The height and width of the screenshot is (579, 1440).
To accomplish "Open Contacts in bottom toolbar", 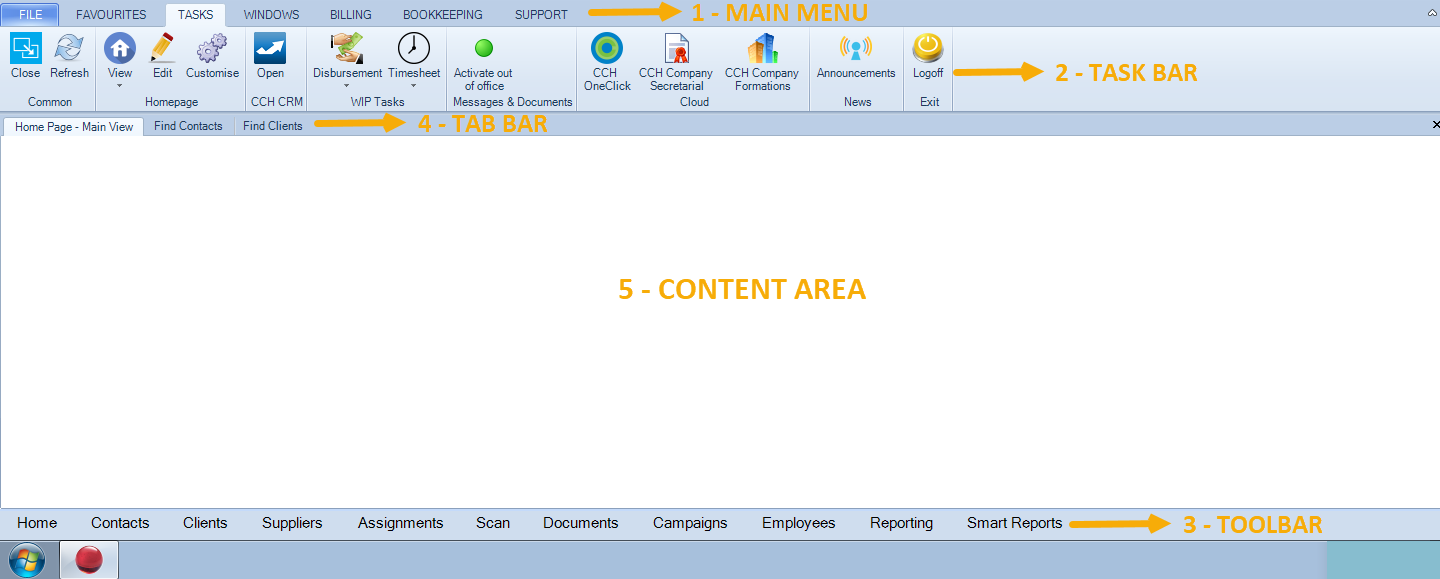I will [x=120, y=523].
